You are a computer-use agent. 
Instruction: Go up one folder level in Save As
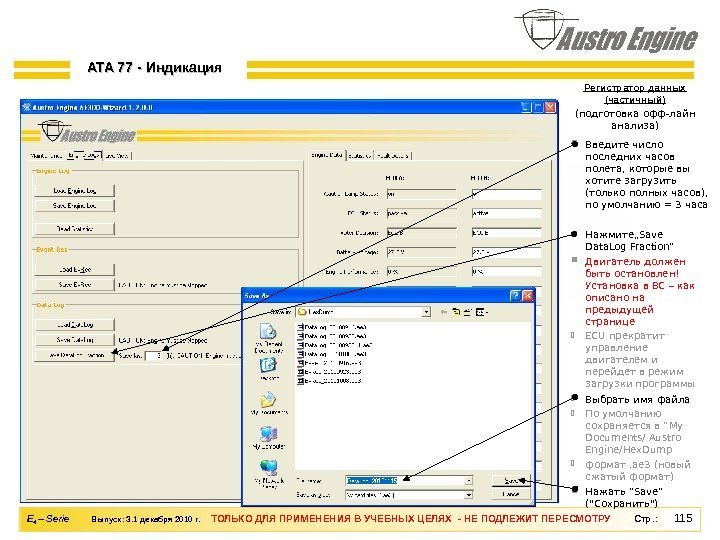point(456,312)
